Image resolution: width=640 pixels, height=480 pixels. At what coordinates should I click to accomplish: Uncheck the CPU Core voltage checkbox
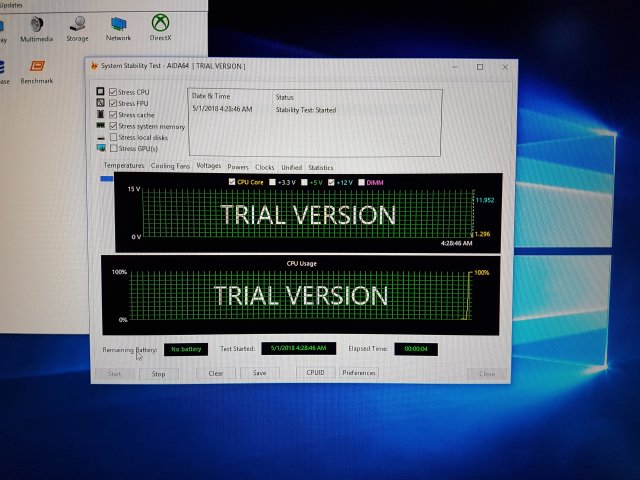coord(232,182)
